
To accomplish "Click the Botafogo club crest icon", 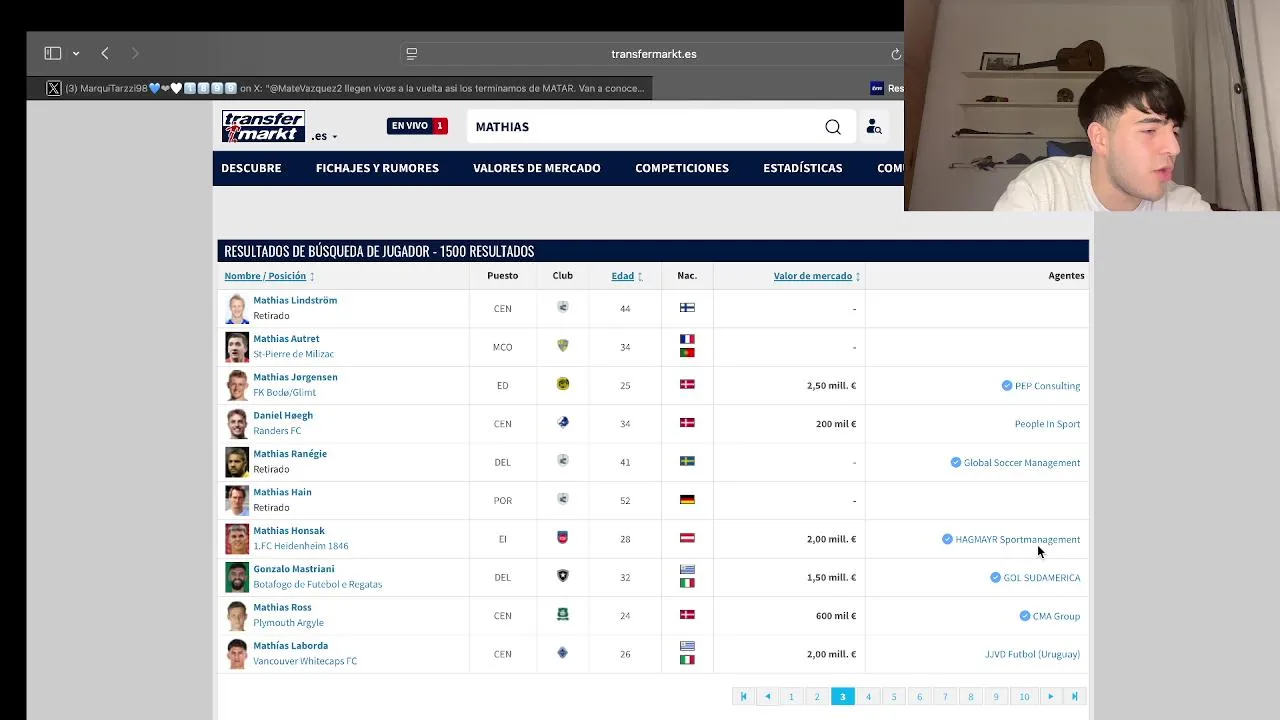I will [x=563, y=576].
